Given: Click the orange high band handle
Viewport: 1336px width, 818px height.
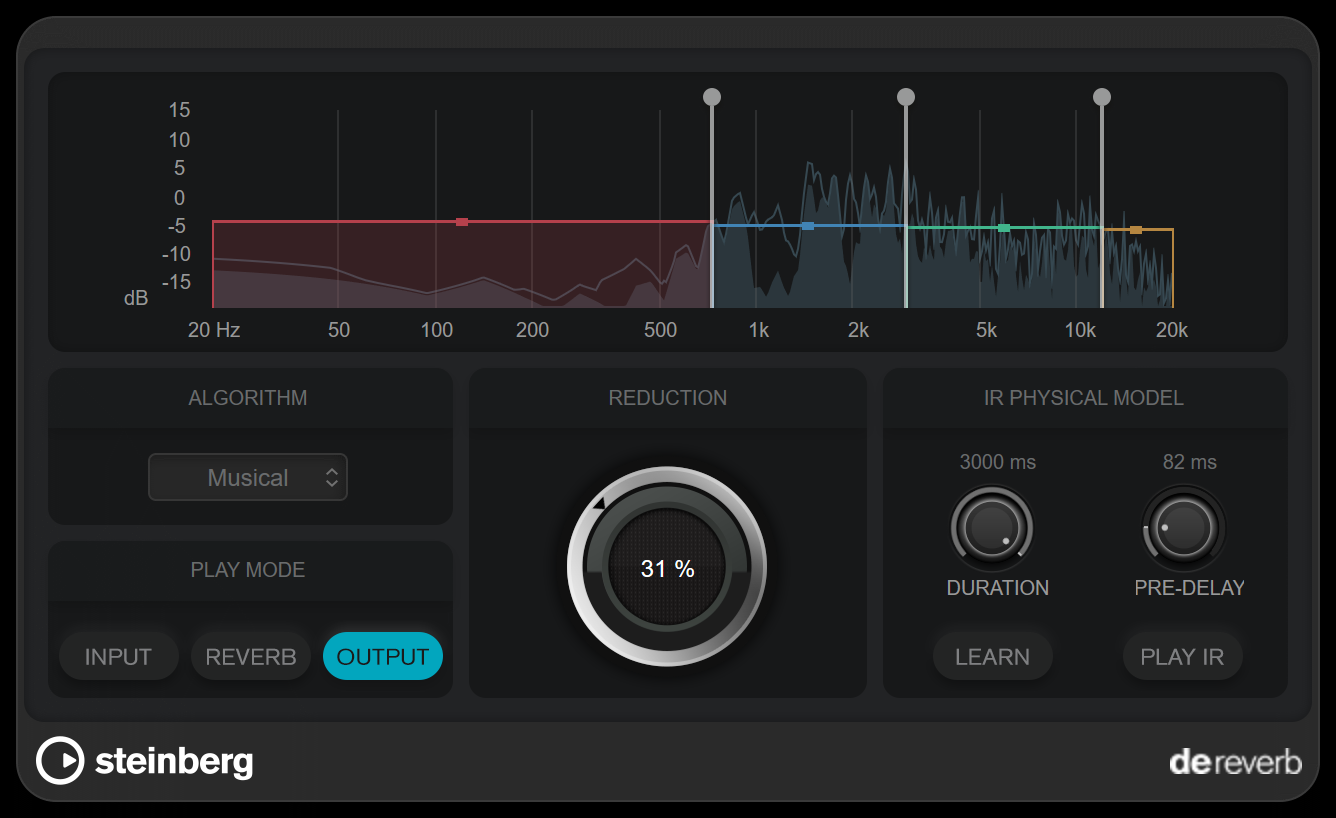Looking at the screenshot, I should tap(1136, 230).
